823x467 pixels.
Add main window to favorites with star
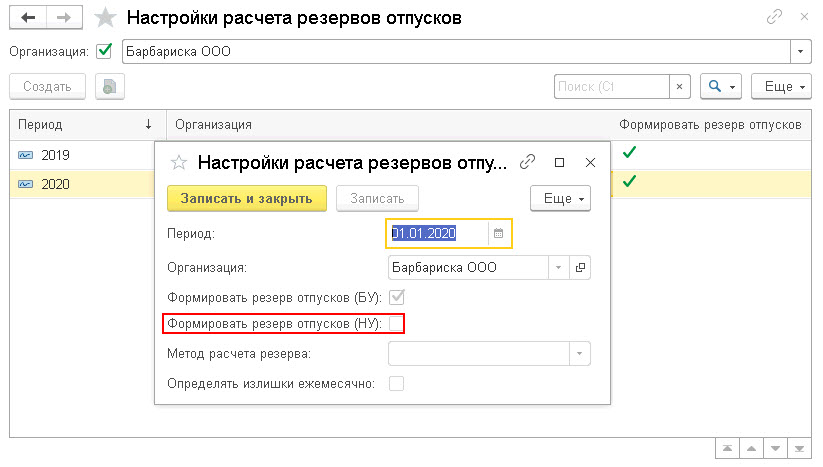tap(105, 18)
